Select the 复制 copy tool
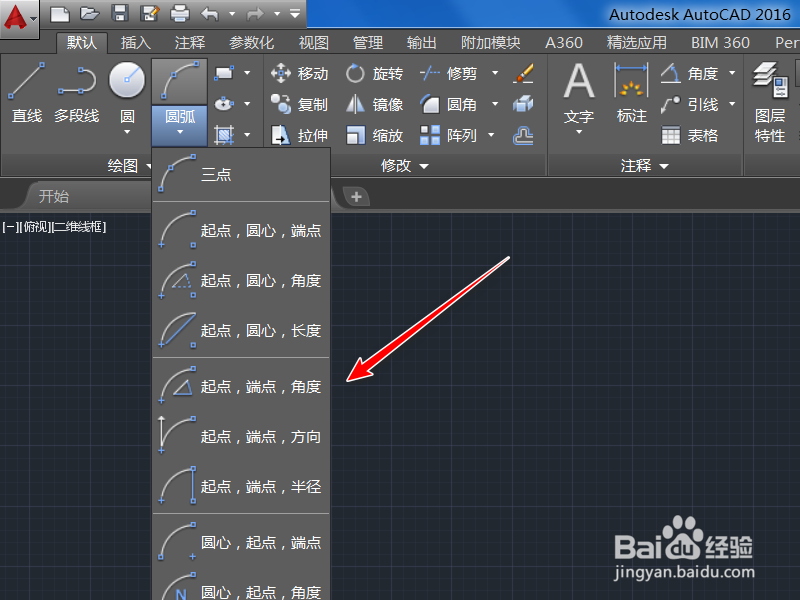 coord(299,105)
